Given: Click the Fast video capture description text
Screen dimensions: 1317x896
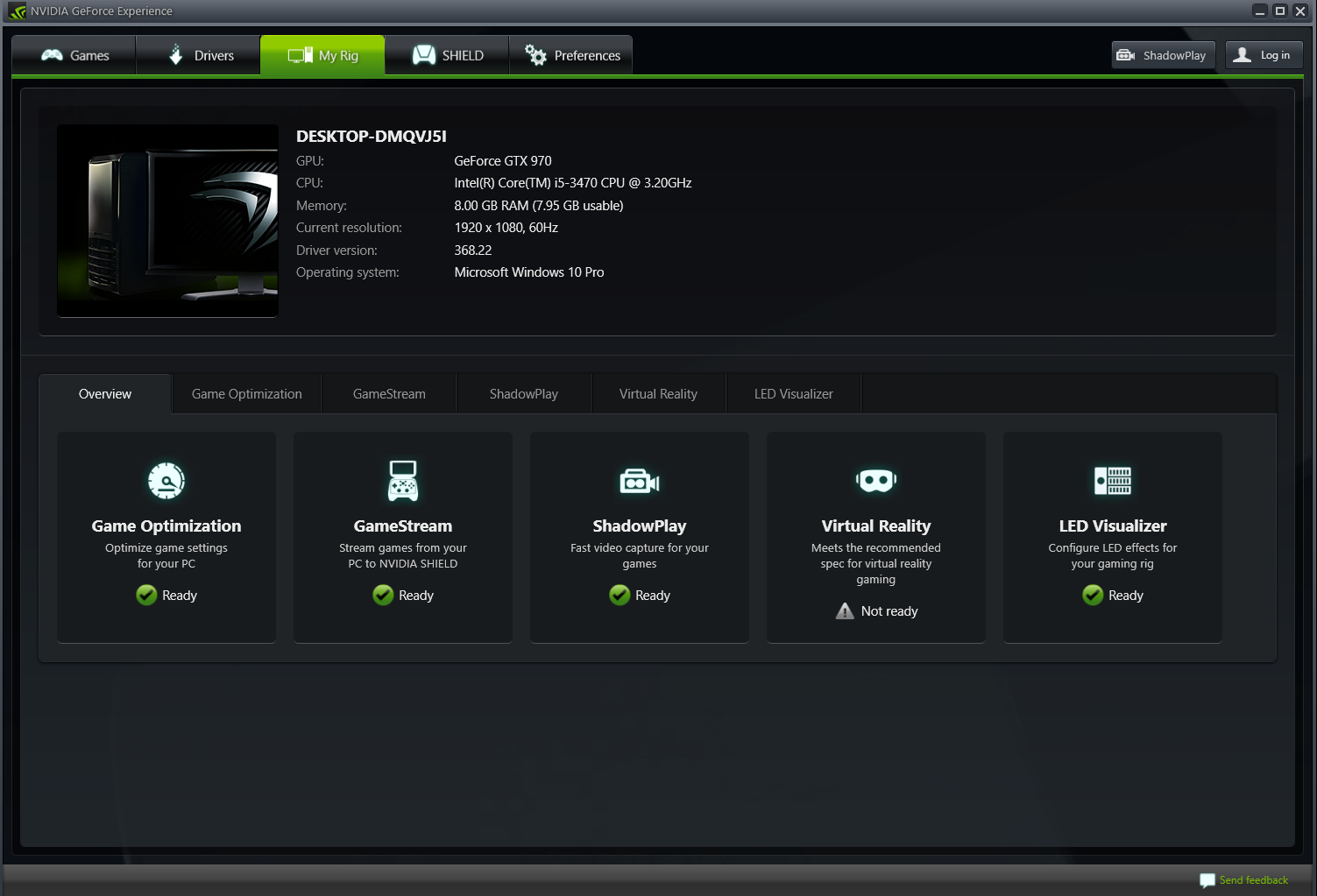Looking at the screenshot, I should (x=640, y=556).
